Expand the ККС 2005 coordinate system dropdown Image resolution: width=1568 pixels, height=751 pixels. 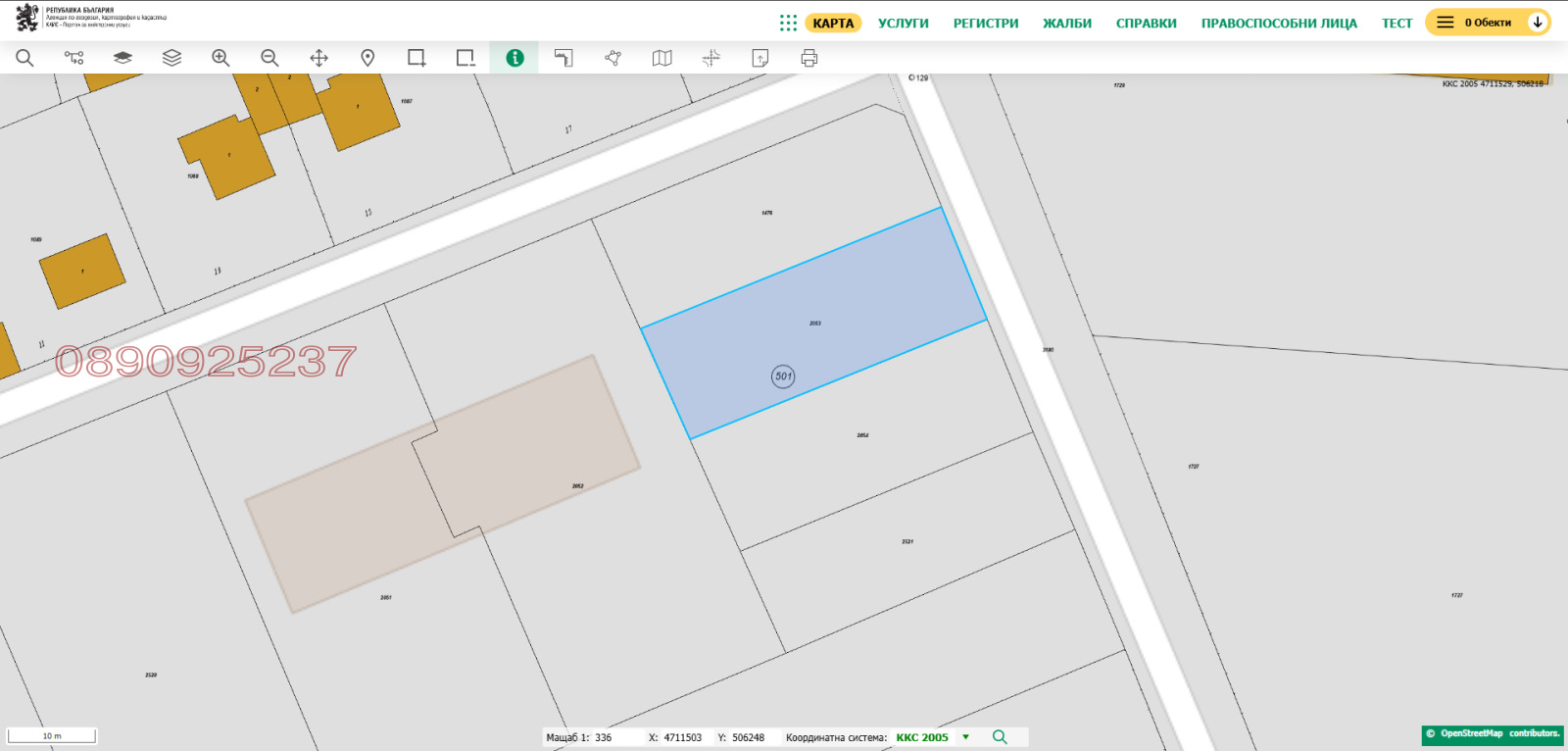(965, 736)
